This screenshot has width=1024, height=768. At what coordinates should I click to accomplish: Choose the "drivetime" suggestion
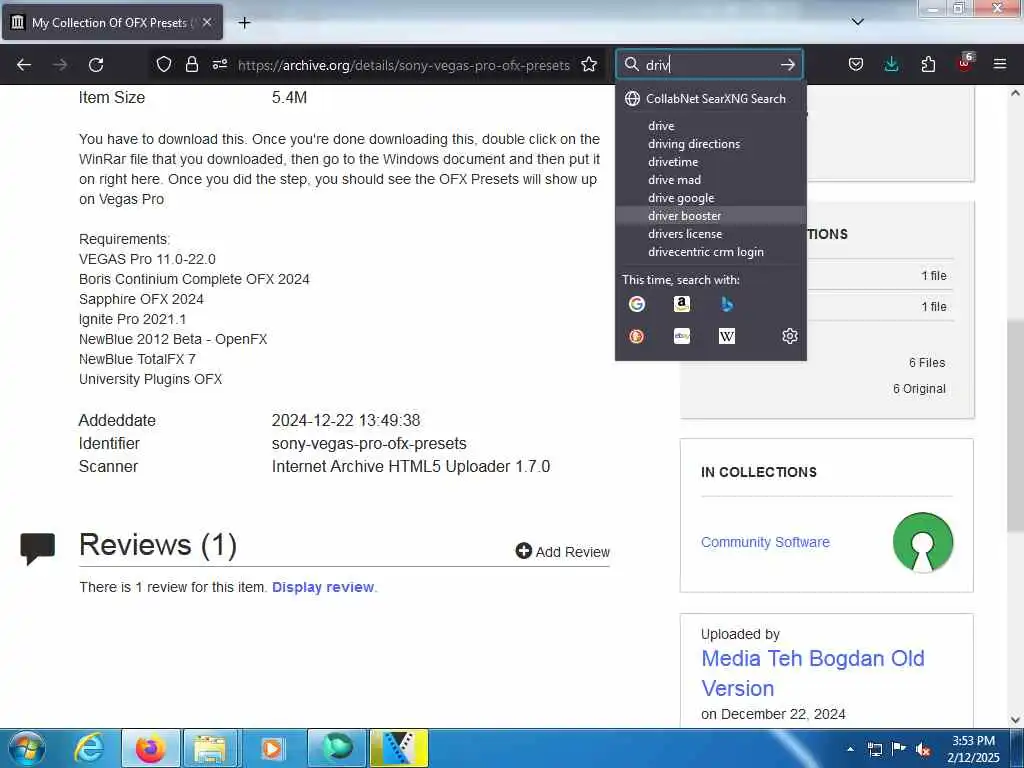click(711, 162)
